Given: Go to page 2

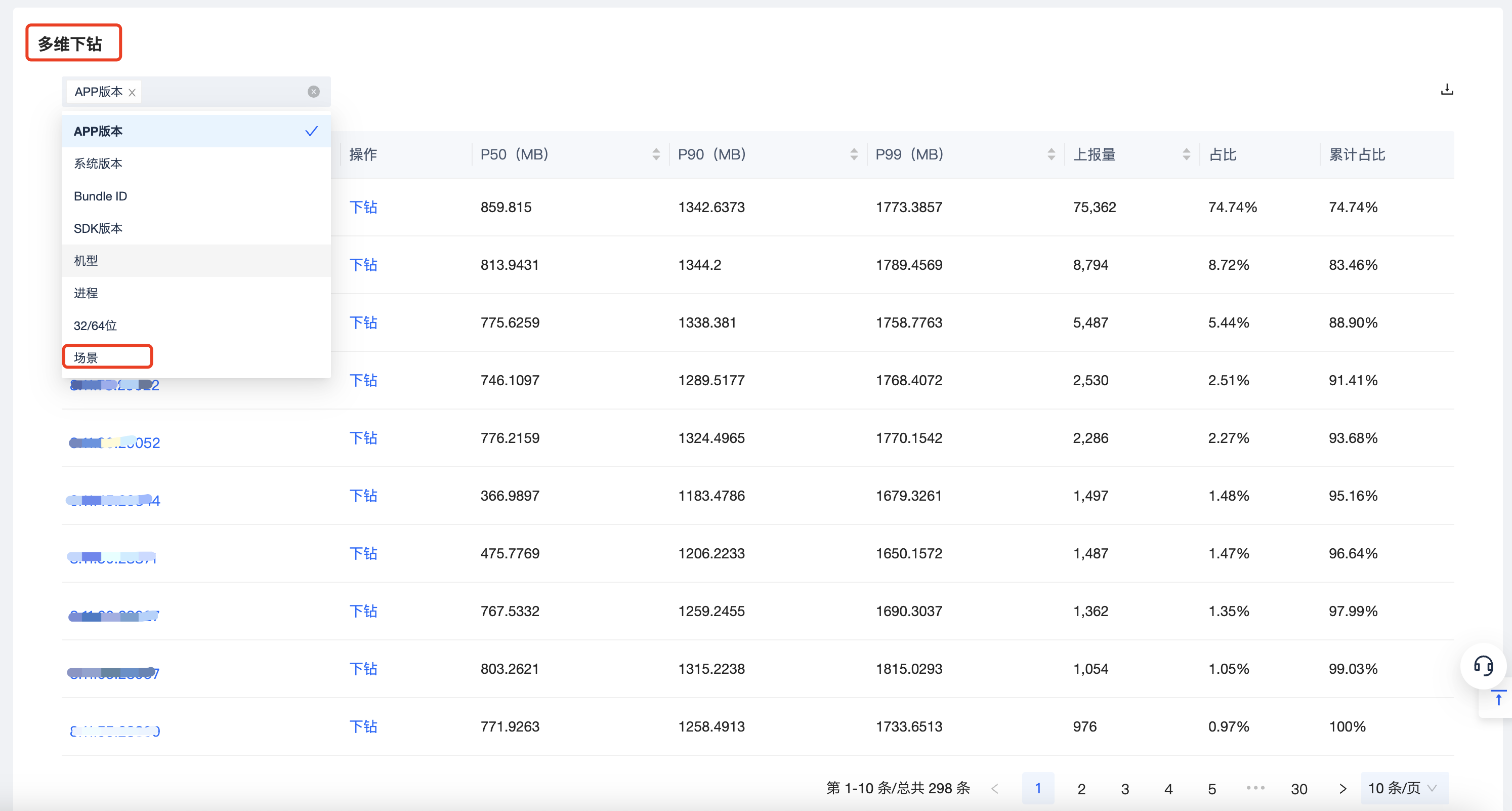Looking at the screenshot, I should [x=1081, y=788].
